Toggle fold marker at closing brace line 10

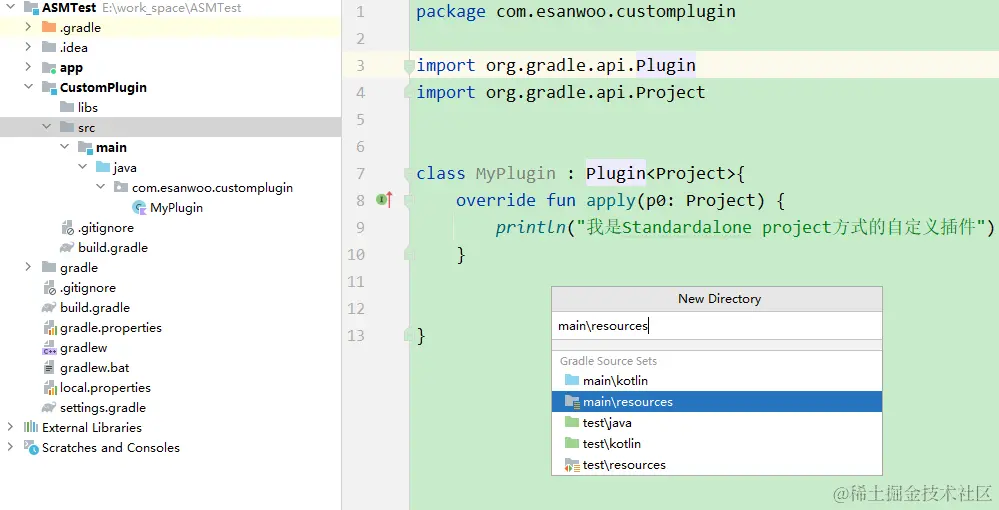point(409,254)
